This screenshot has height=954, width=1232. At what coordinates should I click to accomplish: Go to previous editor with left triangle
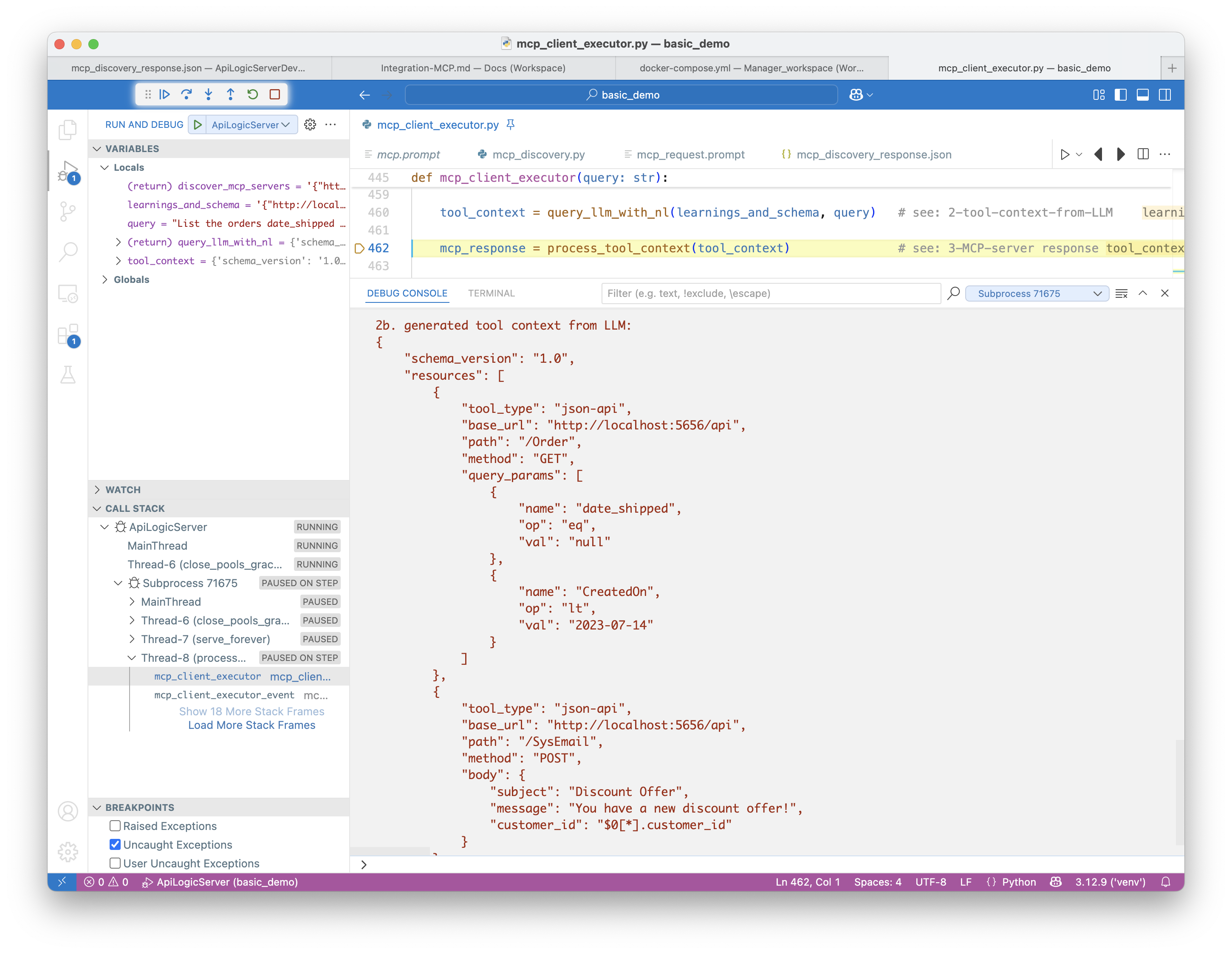pos(1098,154)
